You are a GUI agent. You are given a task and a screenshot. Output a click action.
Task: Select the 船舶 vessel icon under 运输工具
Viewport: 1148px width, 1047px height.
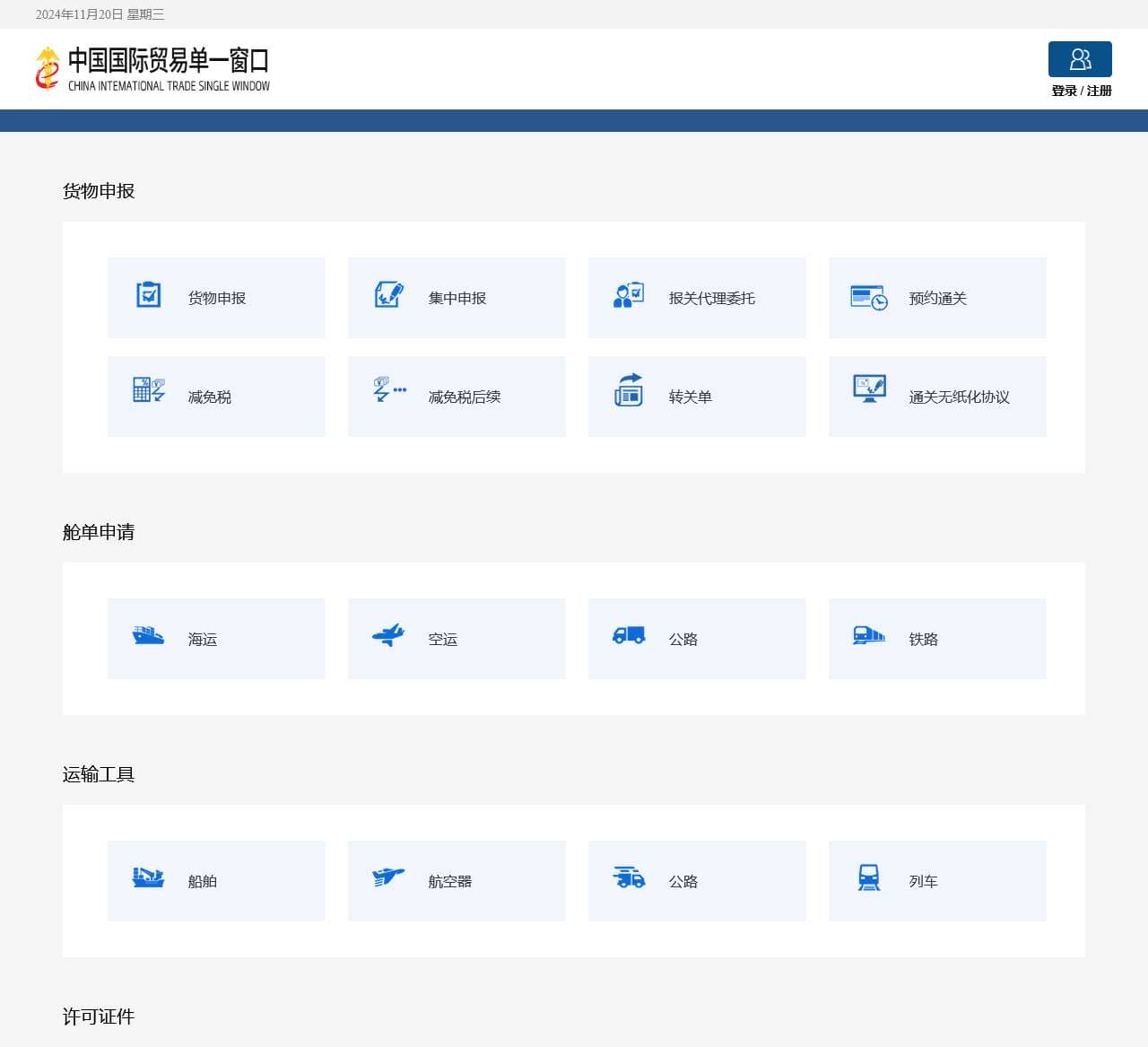coord(149,877)
